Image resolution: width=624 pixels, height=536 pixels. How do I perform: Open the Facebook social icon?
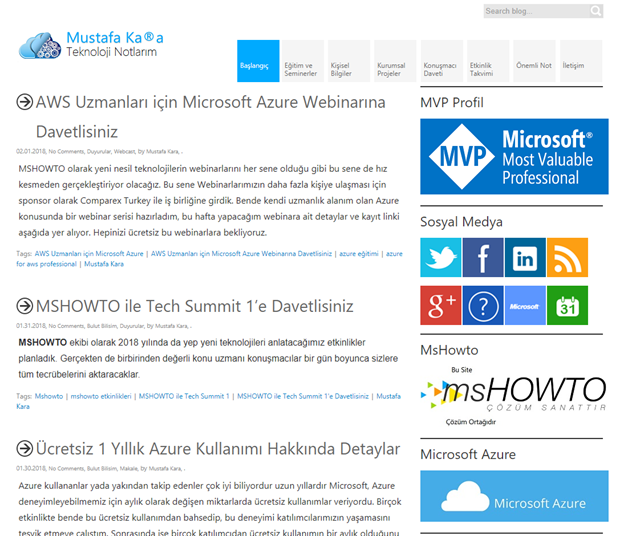pyautogui.click(x=483, y=257)
